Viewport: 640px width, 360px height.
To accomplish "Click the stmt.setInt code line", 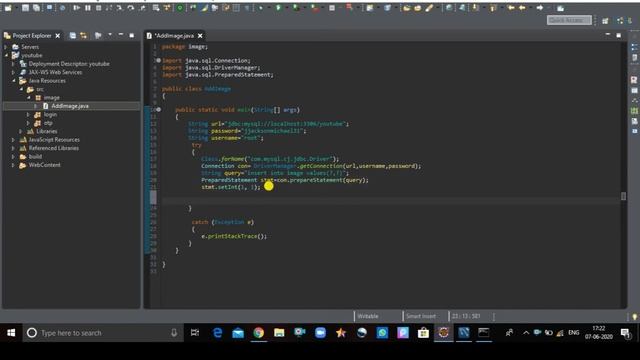I will point(230,187).
